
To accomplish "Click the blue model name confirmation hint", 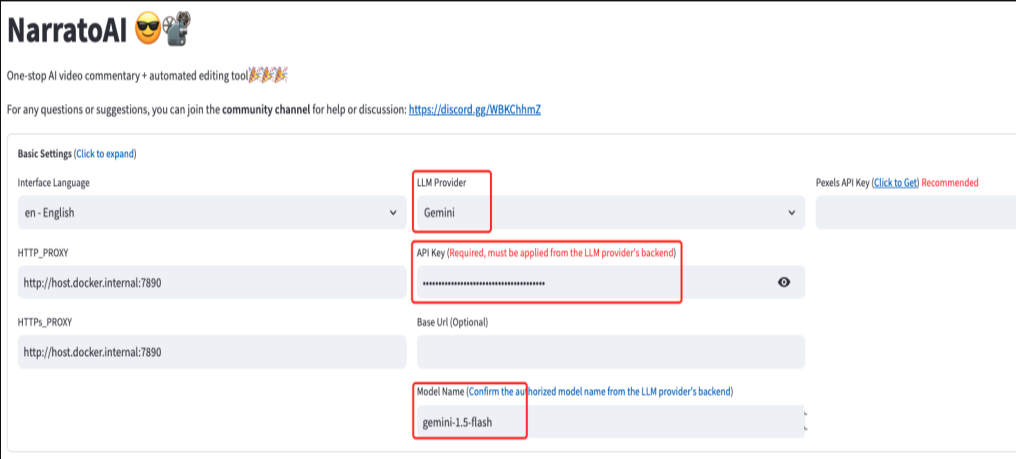I will [x=599, y=392].
